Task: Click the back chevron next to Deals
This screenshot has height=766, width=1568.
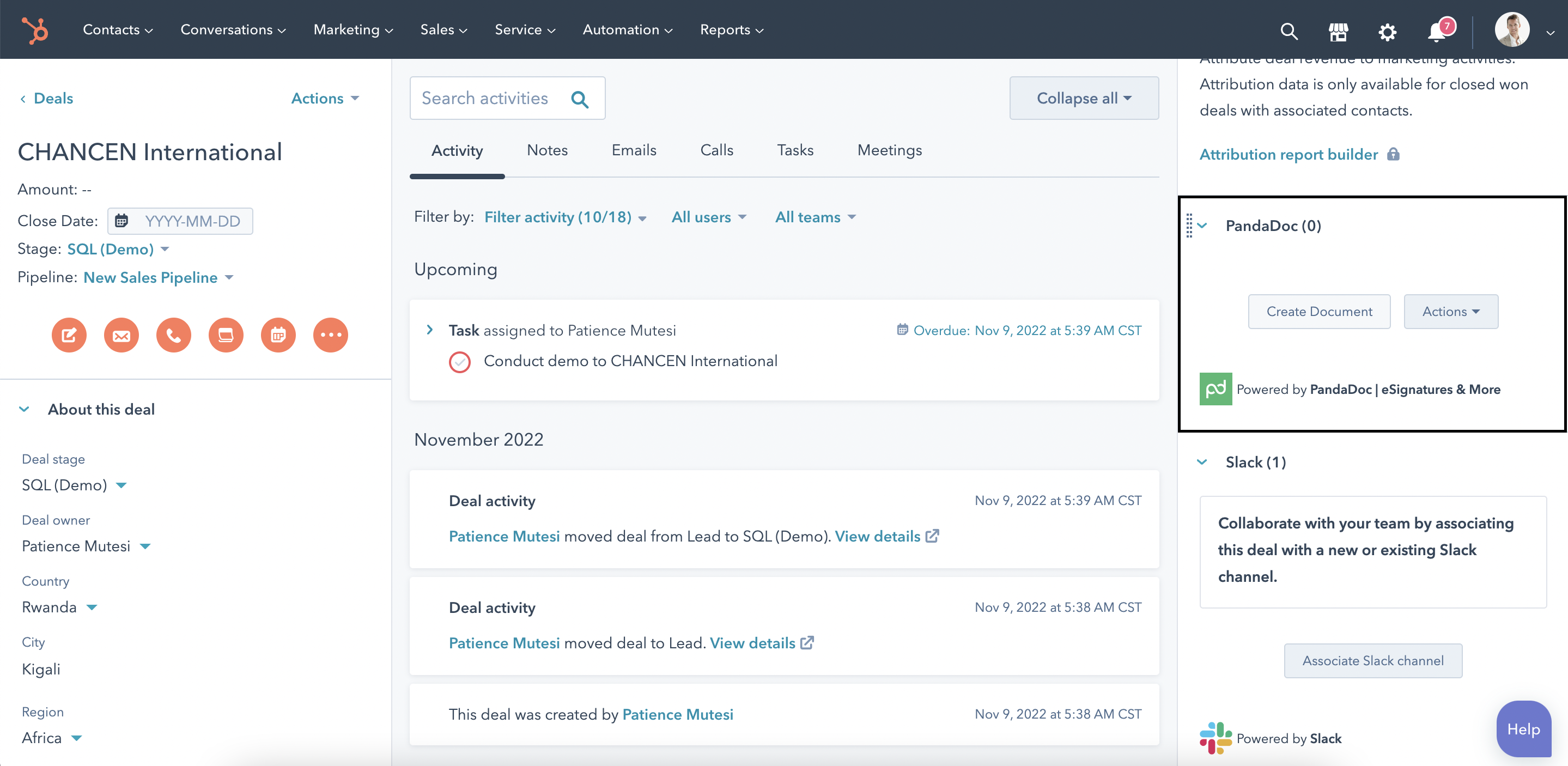Action: pos(23,99)
